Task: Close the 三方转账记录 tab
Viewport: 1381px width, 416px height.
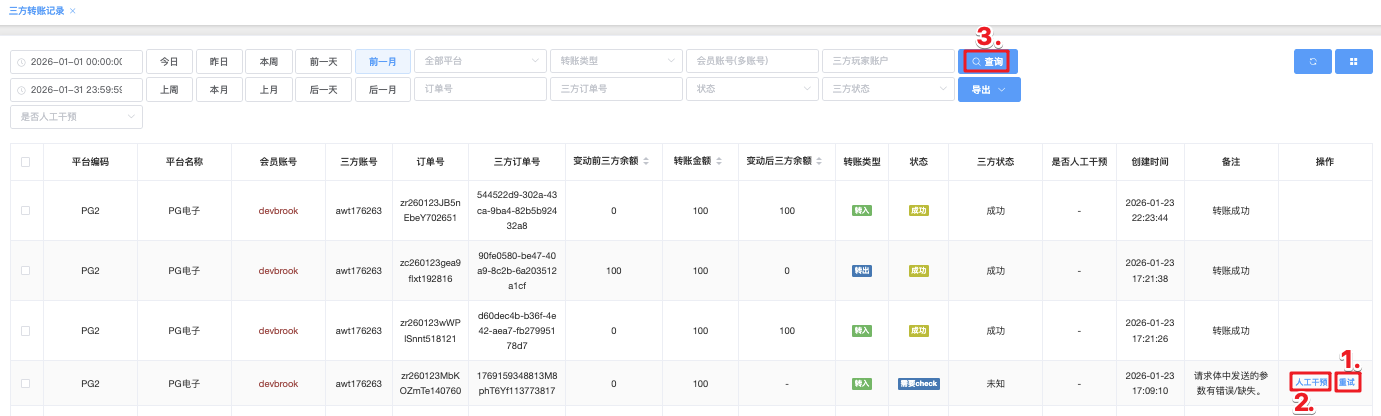Action: 72,10
